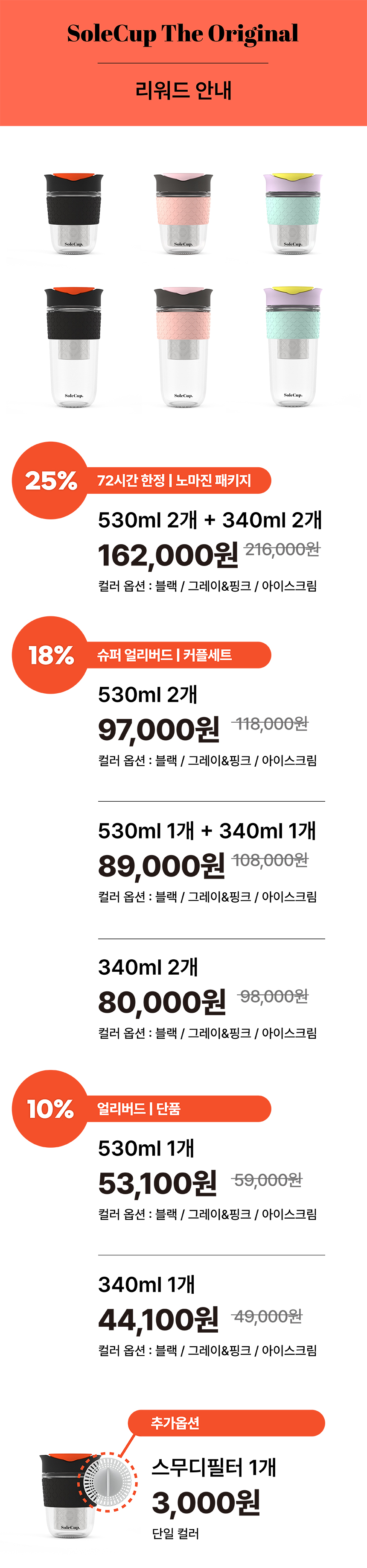The width and height of the screenshot is (367, 1568).
Task: Click the small black SoleCup thumbnail
Action: pyautogui.click(x=73, y=213)
